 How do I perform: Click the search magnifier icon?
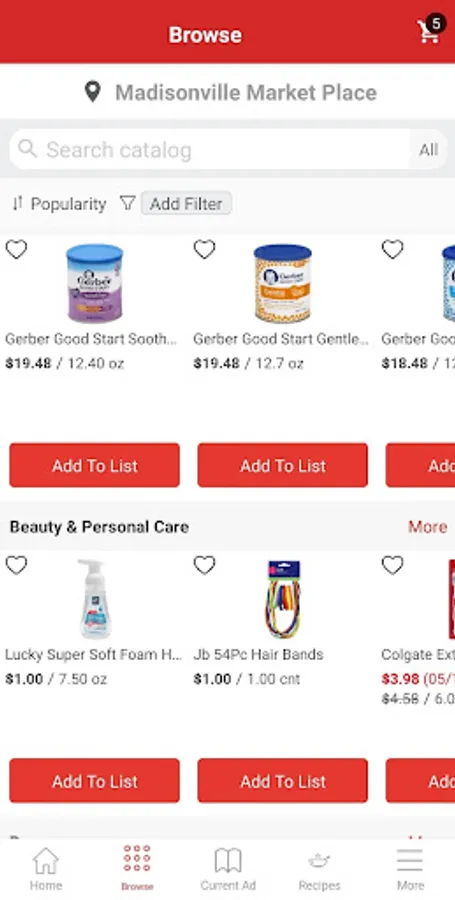tap(27, 149)
